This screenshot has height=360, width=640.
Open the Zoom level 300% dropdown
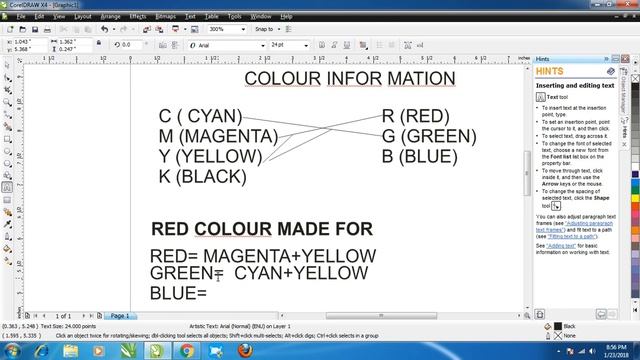click(243, 29)
